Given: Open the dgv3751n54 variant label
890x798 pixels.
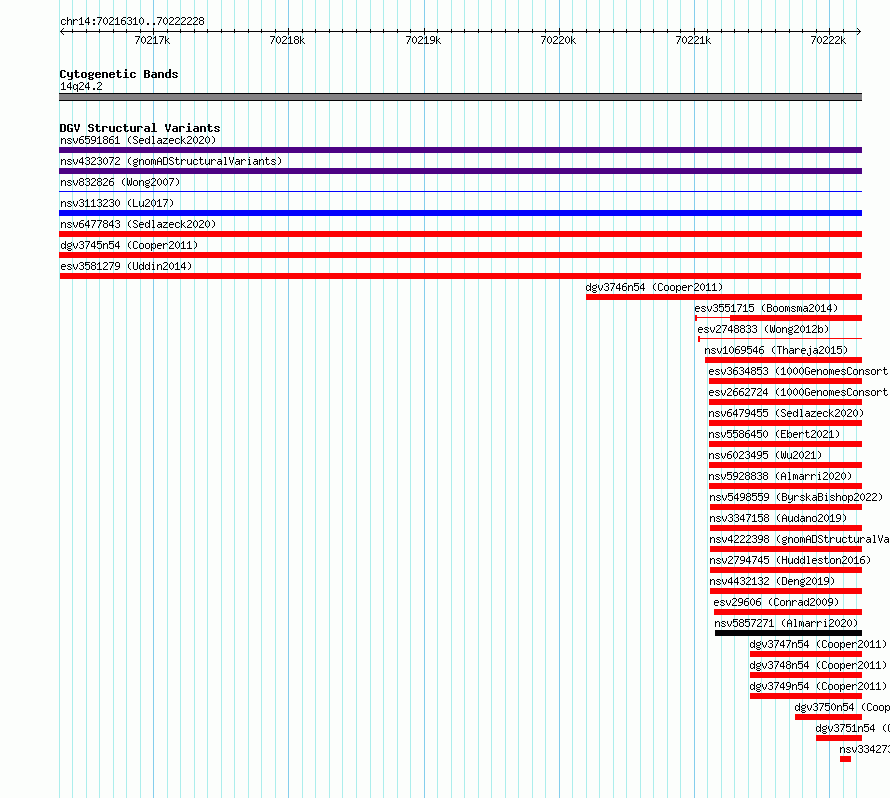Looking at the screenshot, I should 853,728.
